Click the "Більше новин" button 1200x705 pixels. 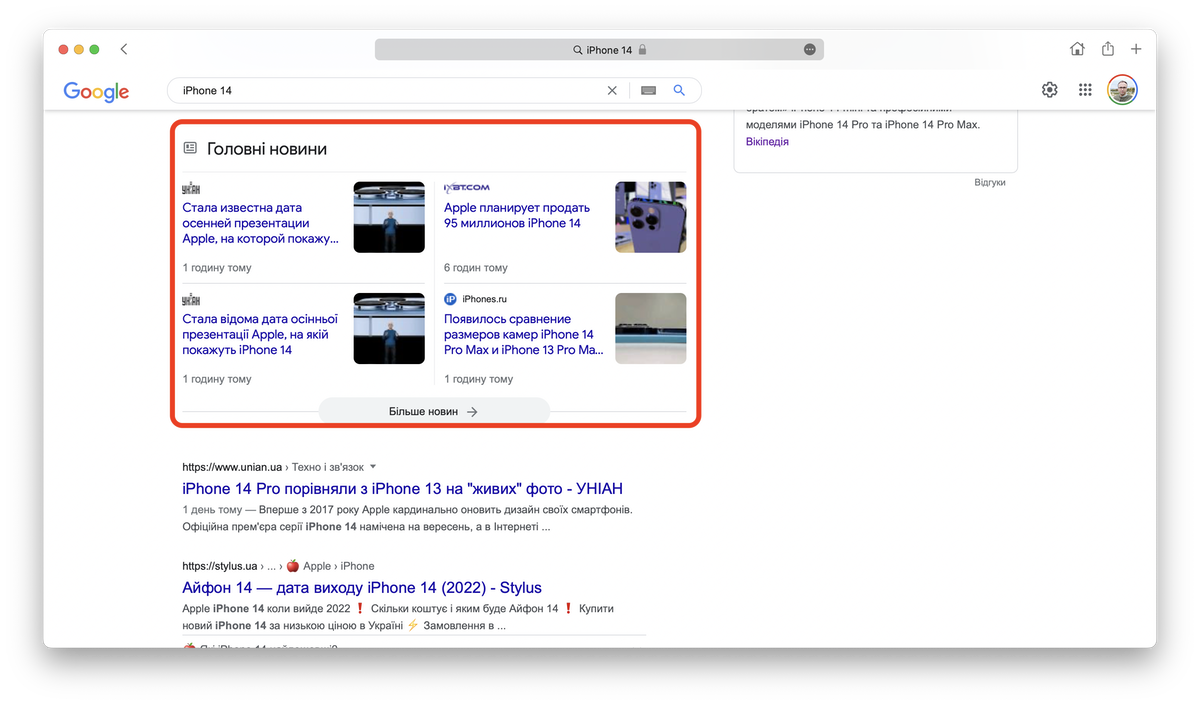[434, 411]
